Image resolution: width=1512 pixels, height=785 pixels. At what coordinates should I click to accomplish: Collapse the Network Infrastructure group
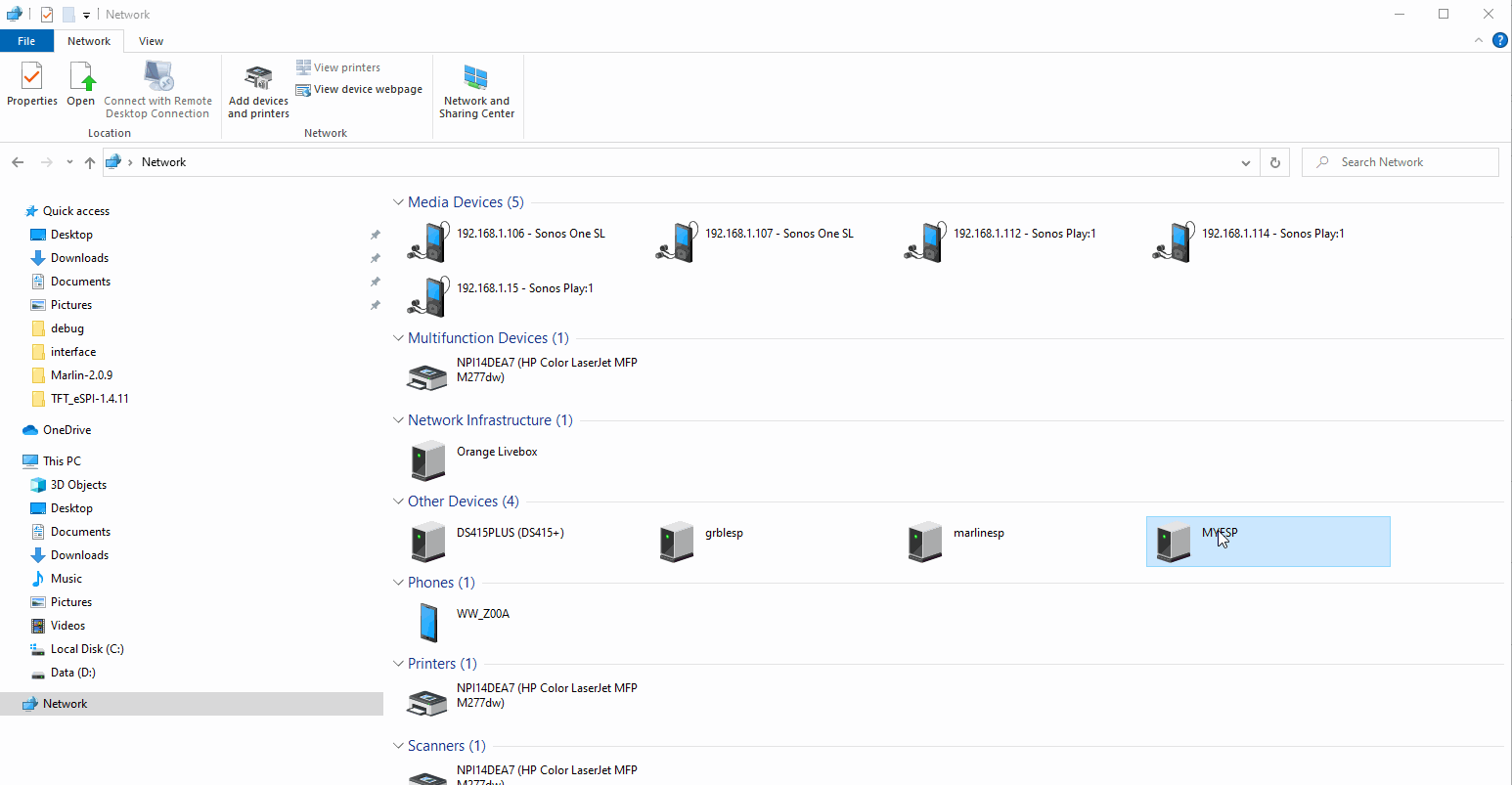tap(398, 420)
